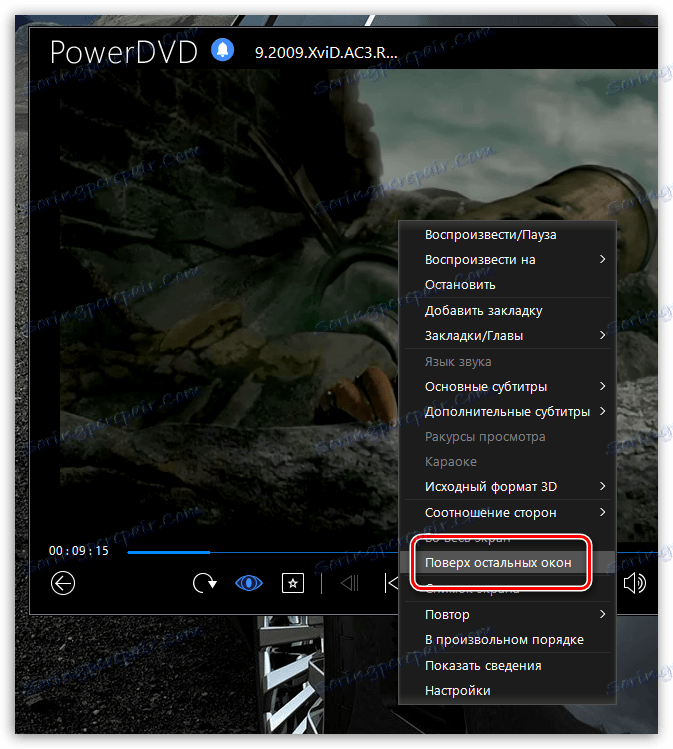
Task: Click the elapsed time 00:09:15
Action: click(x=79, y=551)
